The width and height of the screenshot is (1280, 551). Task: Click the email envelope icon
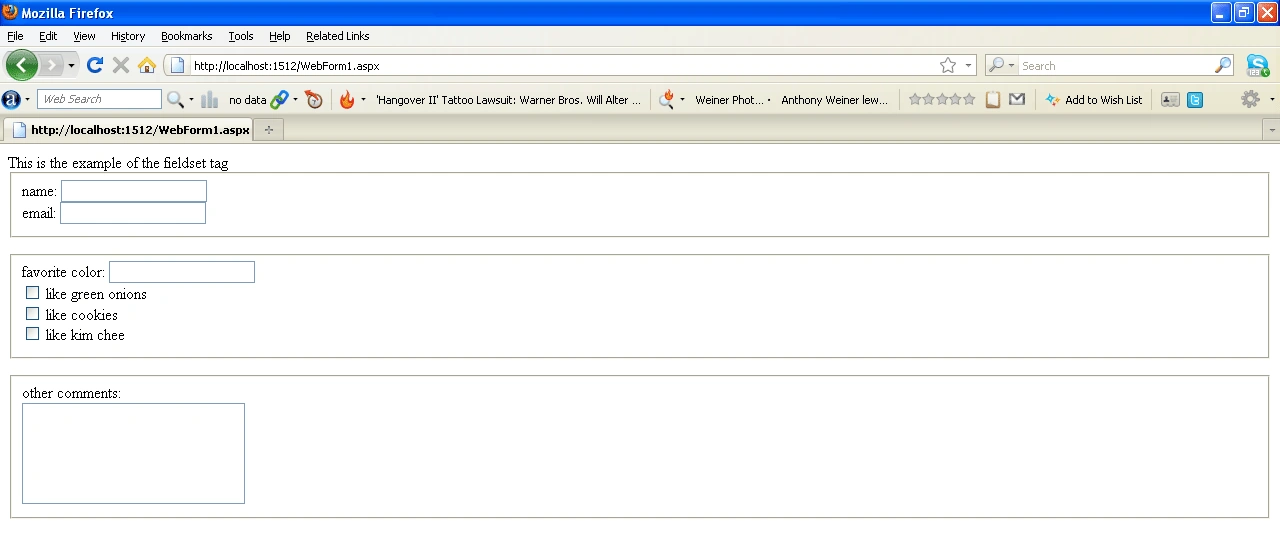(1017, 99)
